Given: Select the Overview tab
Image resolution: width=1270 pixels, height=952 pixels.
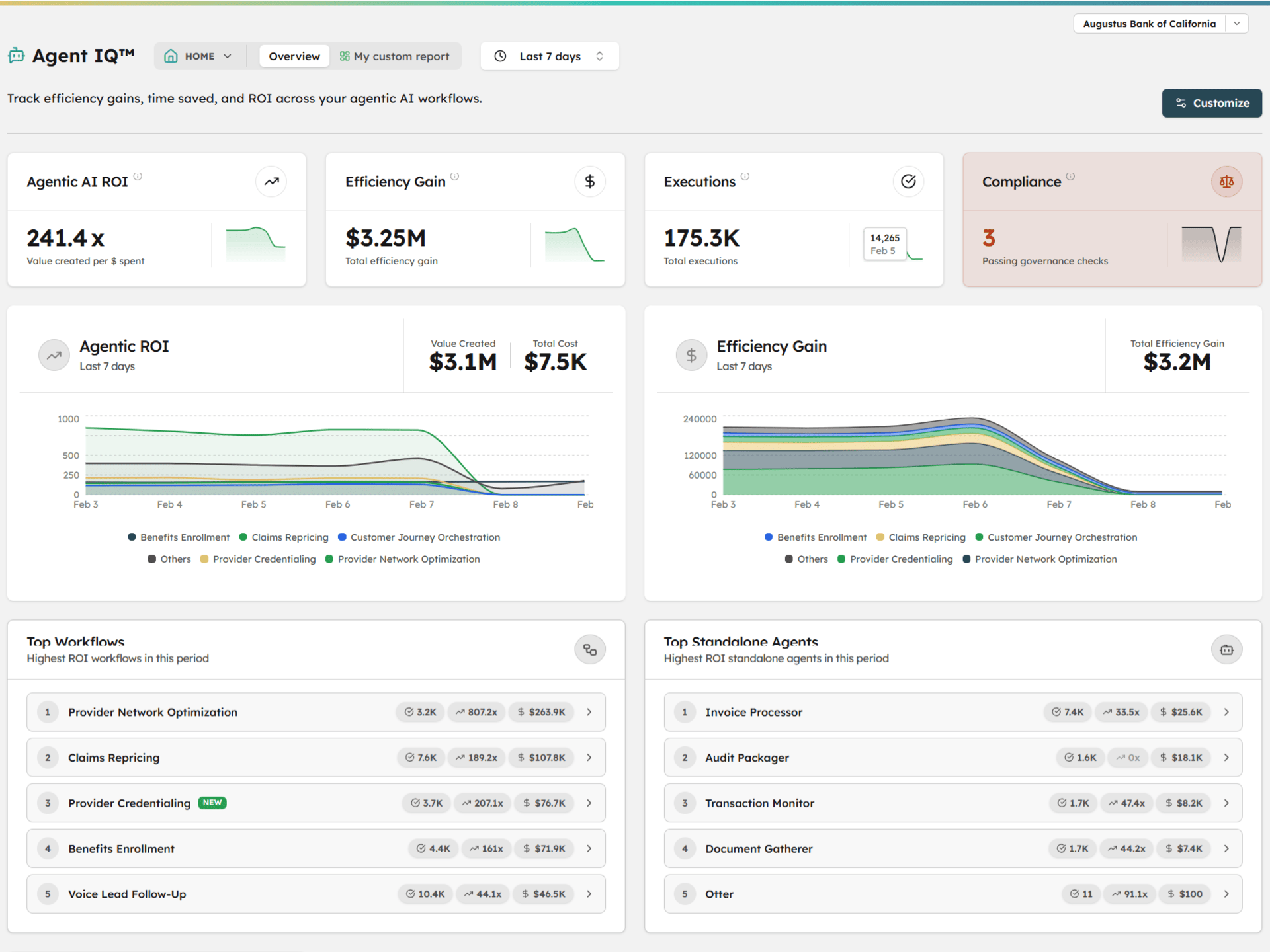Looking at the screenshot, I should coord(294,56).
